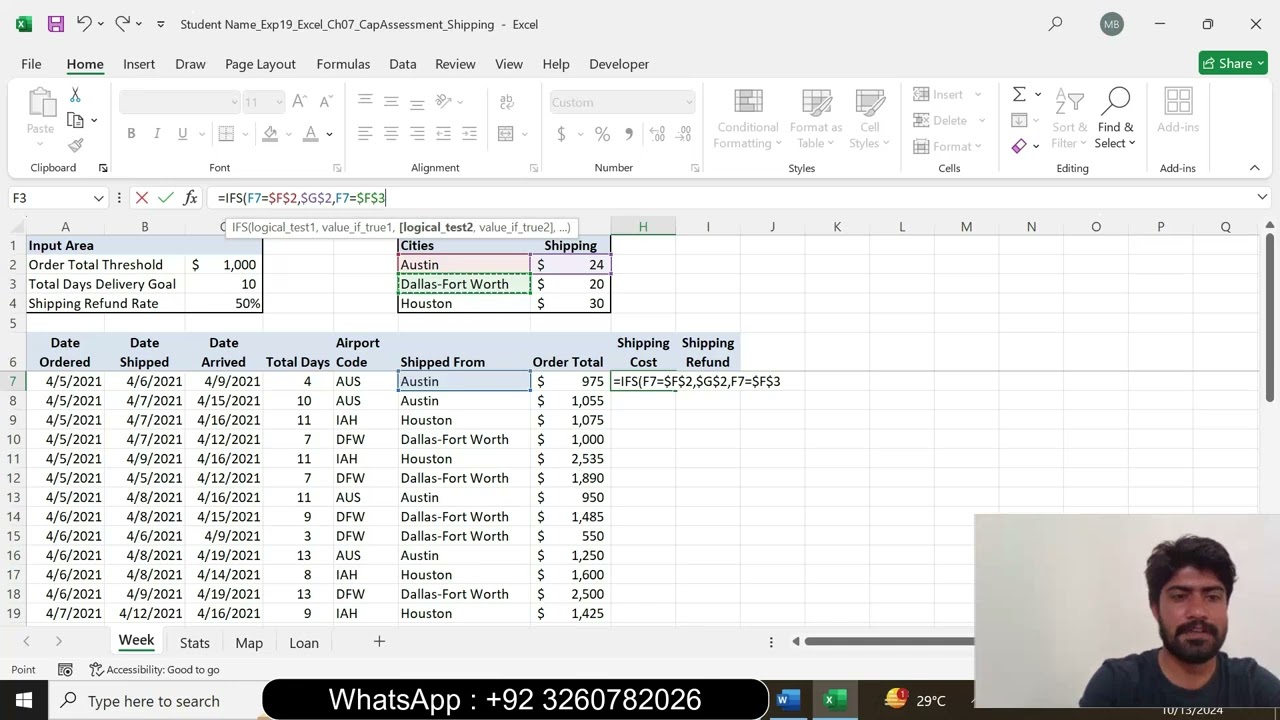
Task: Toggle Bold formatting
Action: coord(131,134)
